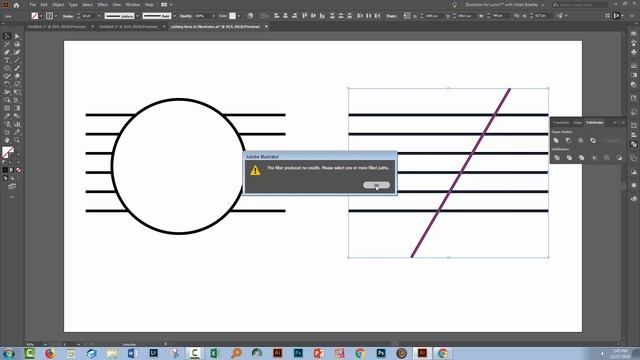
Task: Open Excel from the taskbar
Action: [x=214, y=353]
